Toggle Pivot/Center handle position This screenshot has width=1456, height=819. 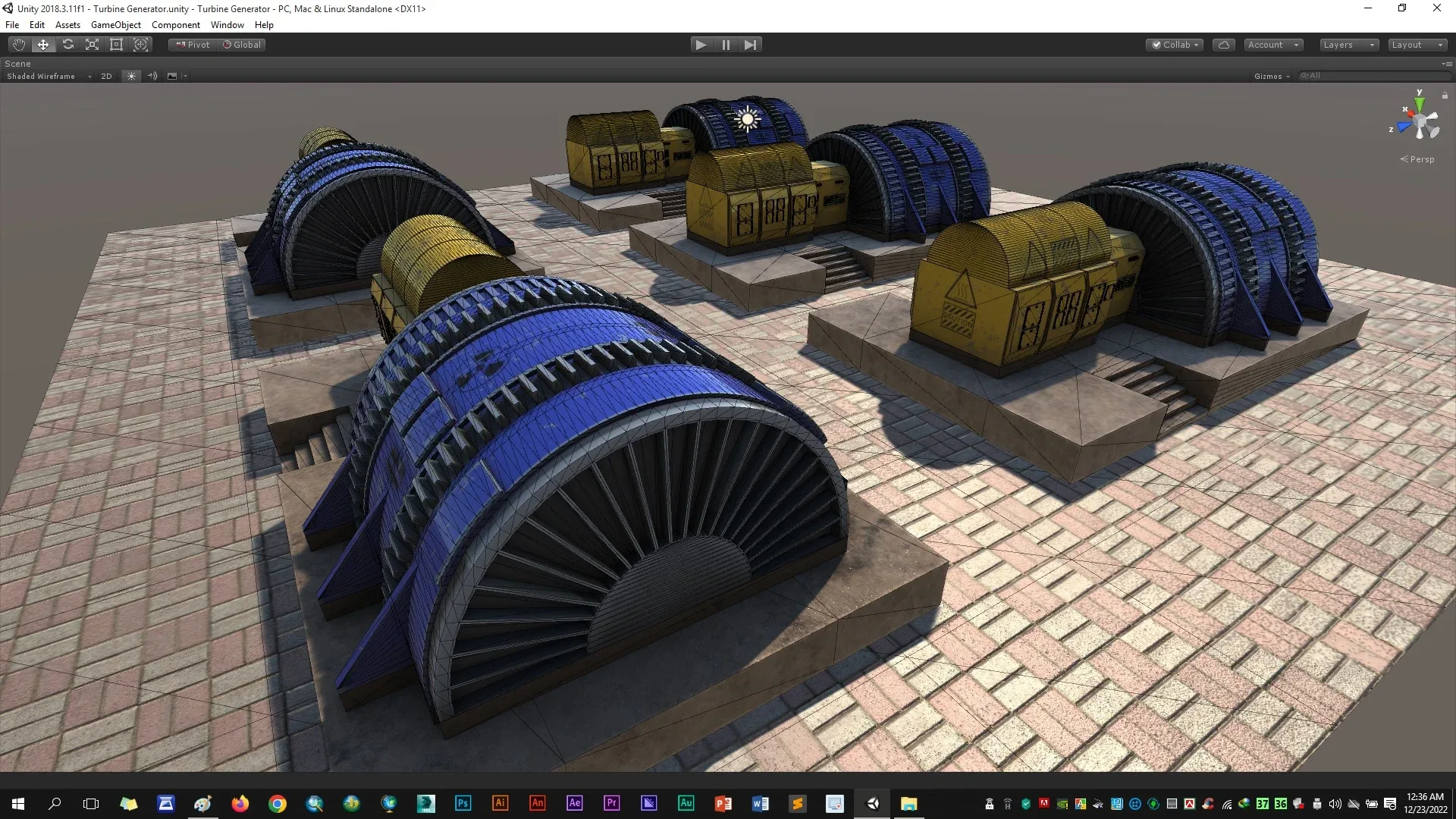[193, 45]
